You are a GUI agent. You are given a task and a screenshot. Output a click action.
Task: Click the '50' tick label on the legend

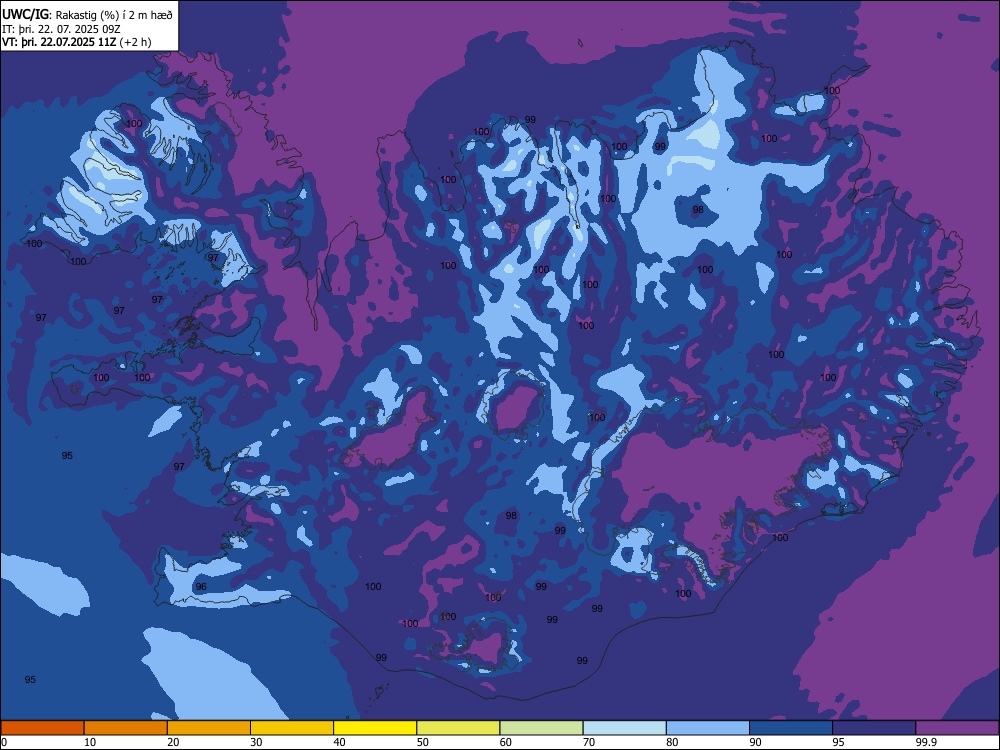[423, 742]
